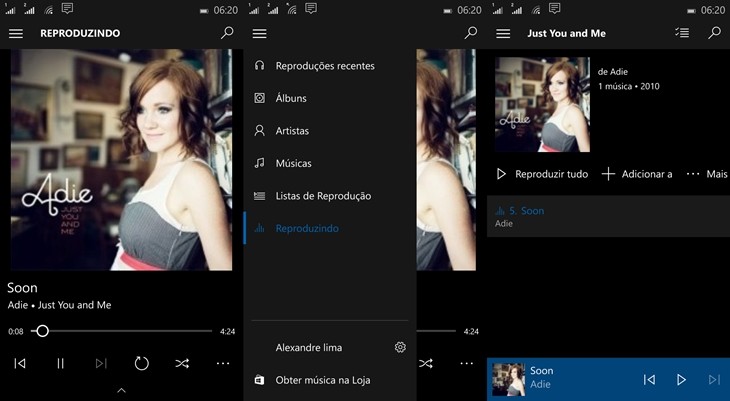Image resolution: width=730 pixels, height=401 pixels.
Task: Skip to previous track on Reproduzindo screen
Action: [20, 363]
